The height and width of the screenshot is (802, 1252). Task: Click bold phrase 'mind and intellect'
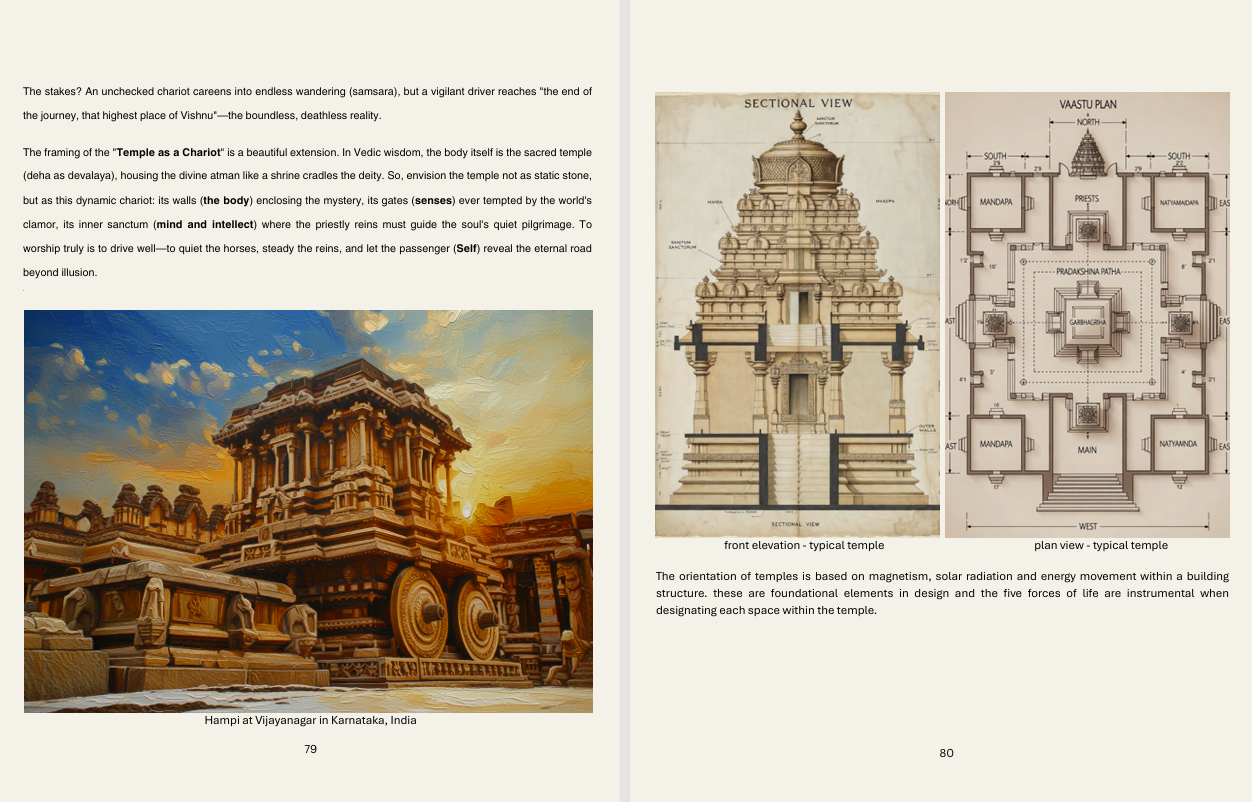[206, 225]
